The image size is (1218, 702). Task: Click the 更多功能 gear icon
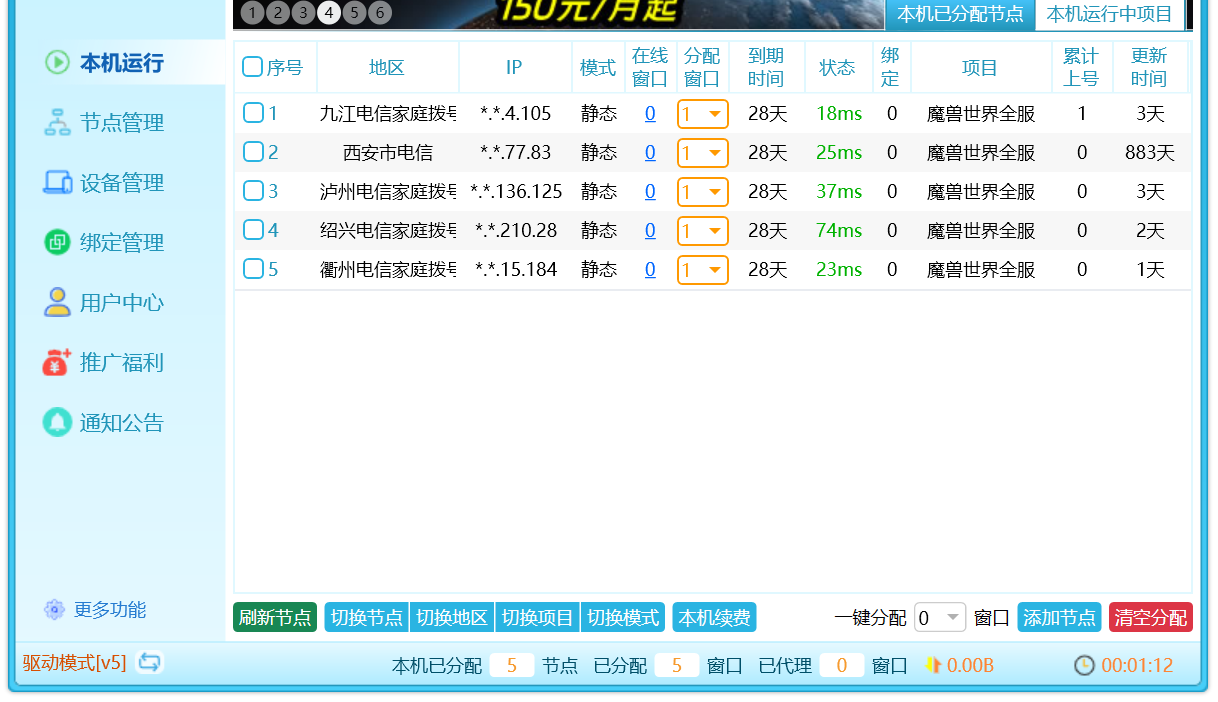pos(54,610)
